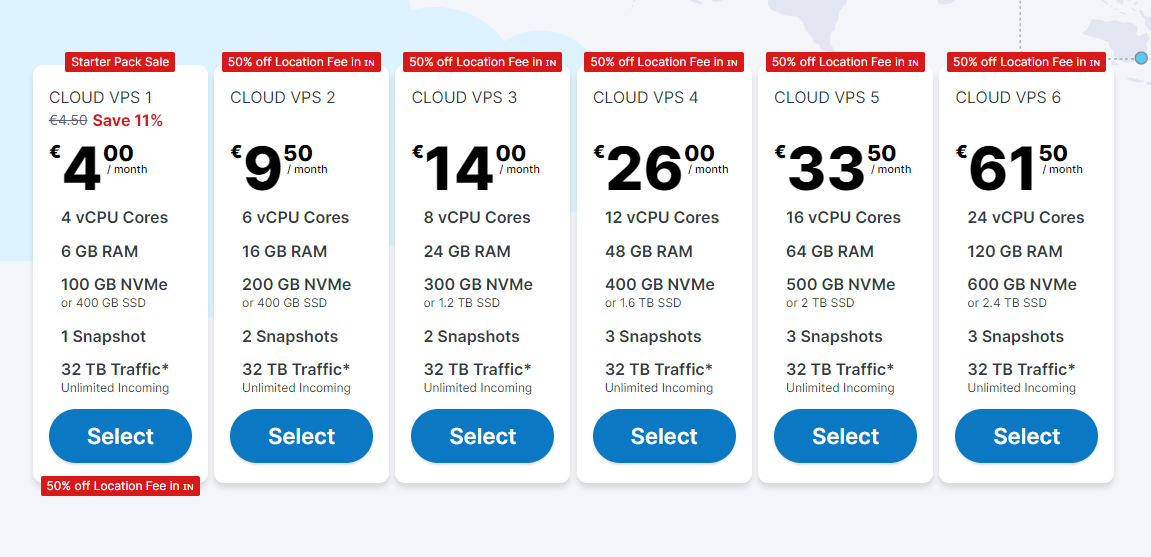Click the 50% off badge above Cloud VPS 4
Viewport: 1151px width, 557px height.
pyautogui.click(x=664, y=62)
